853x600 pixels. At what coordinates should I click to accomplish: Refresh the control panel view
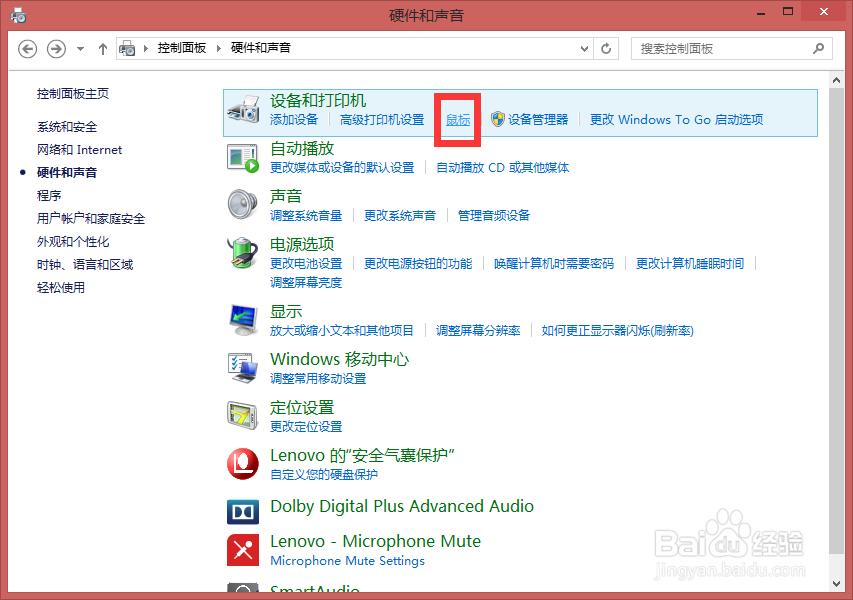point(606,49)
